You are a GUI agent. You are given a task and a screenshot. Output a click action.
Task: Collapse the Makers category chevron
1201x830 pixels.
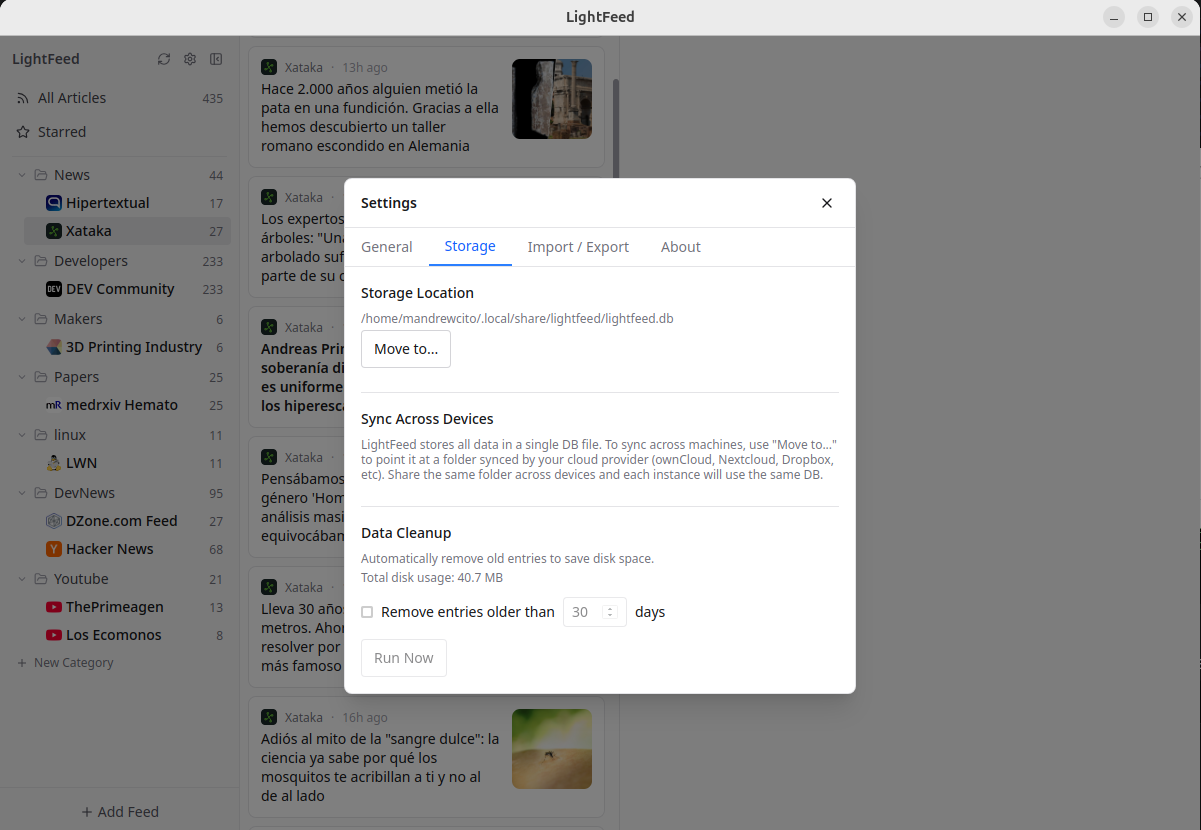coord(22,319)
